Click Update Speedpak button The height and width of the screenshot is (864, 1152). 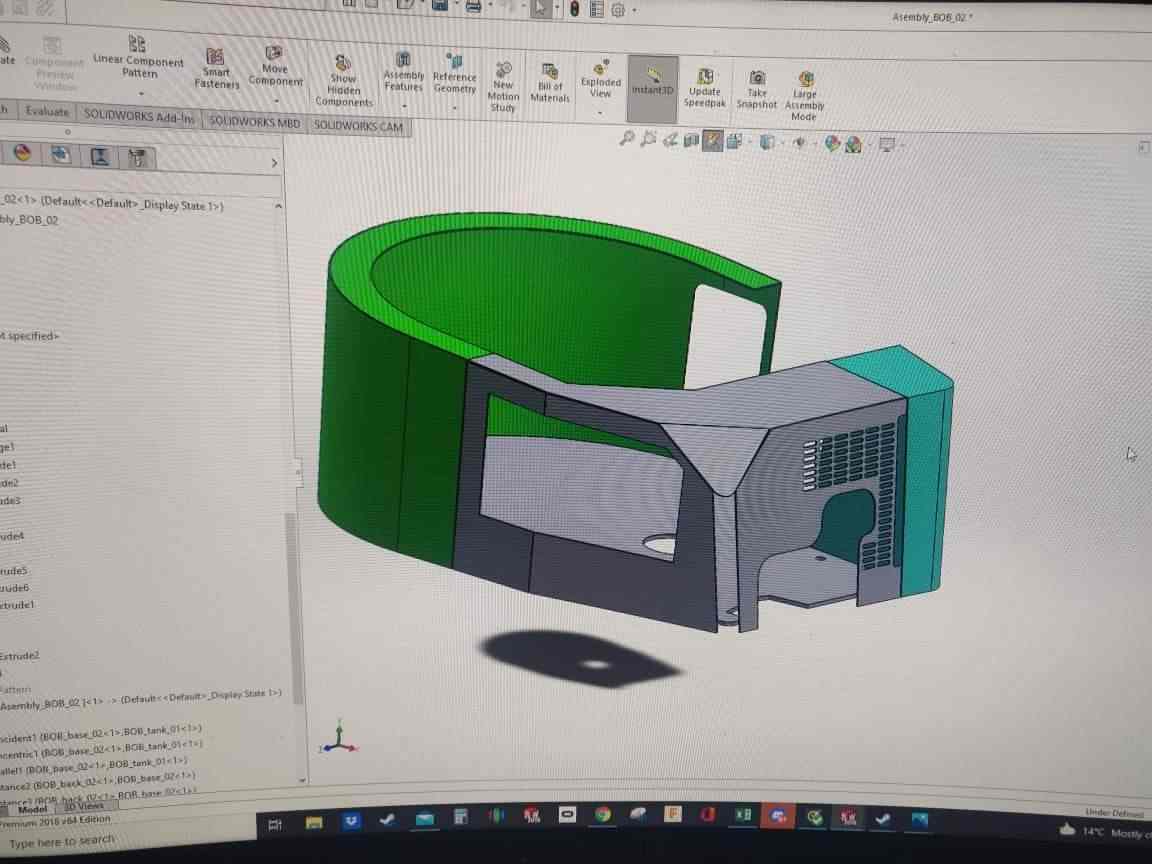coord(704,88)
